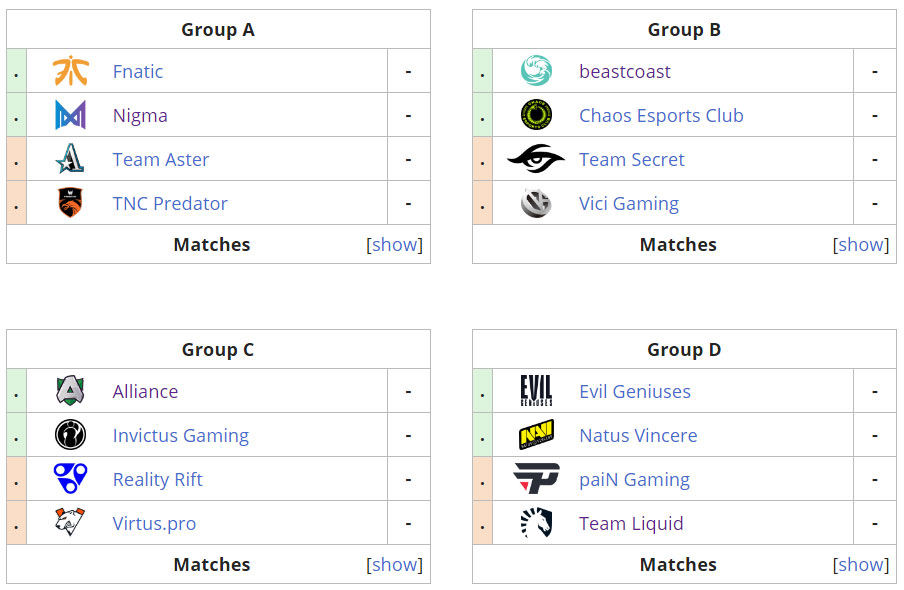The height and width of the screenshot is (590, 904).
Task: Expand the Matches in Group A
Action: (395, 244)
